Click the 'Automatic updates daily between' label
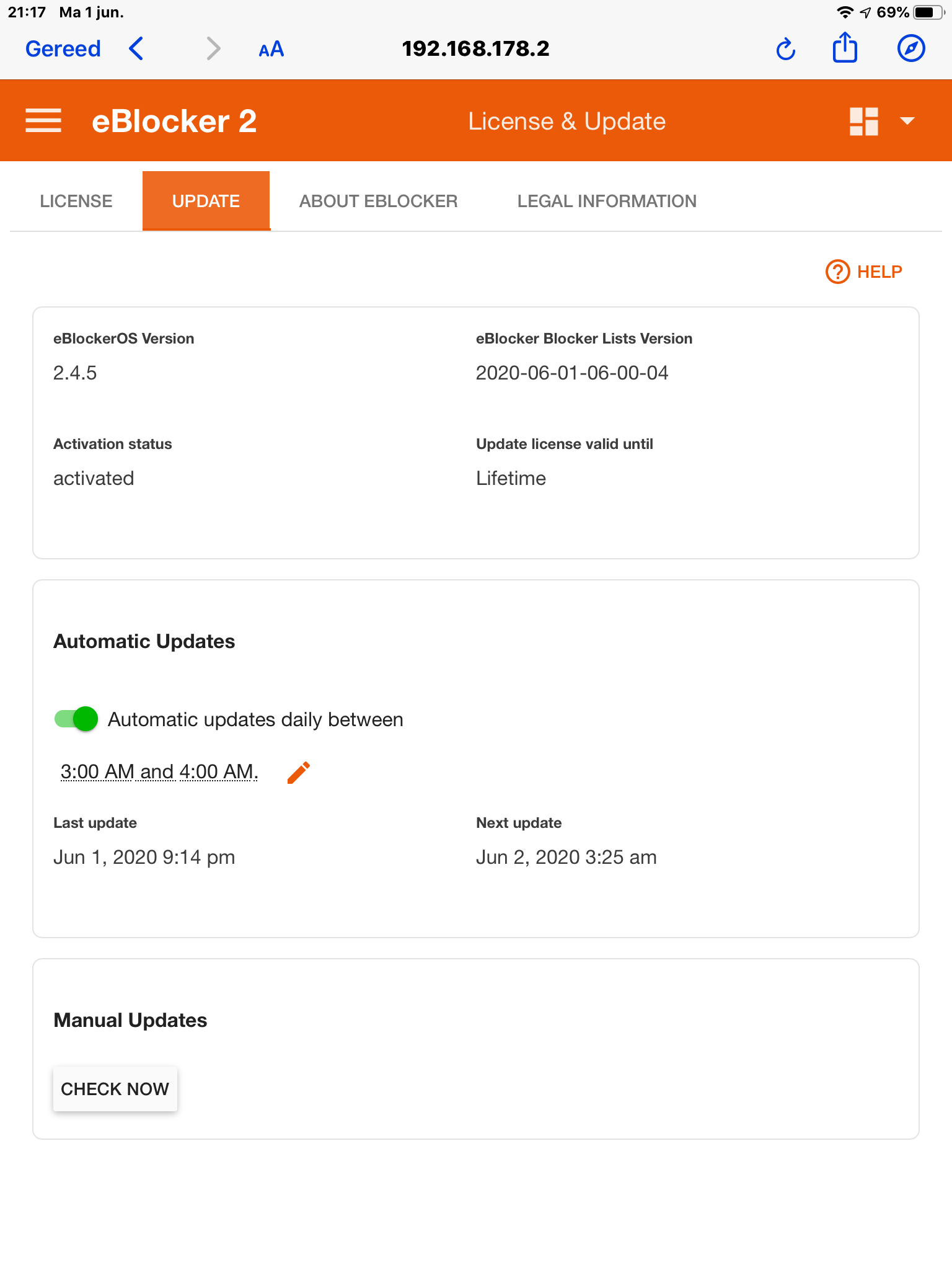 255,719
